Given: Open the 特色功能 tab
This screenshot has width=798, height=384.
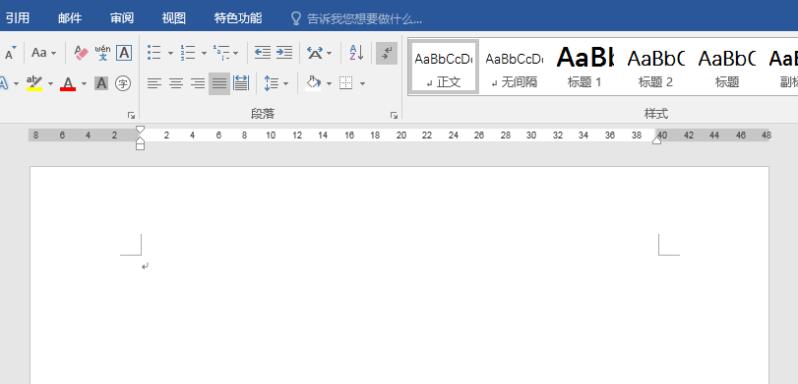Looking at the screenshot, I should [238, 19].
